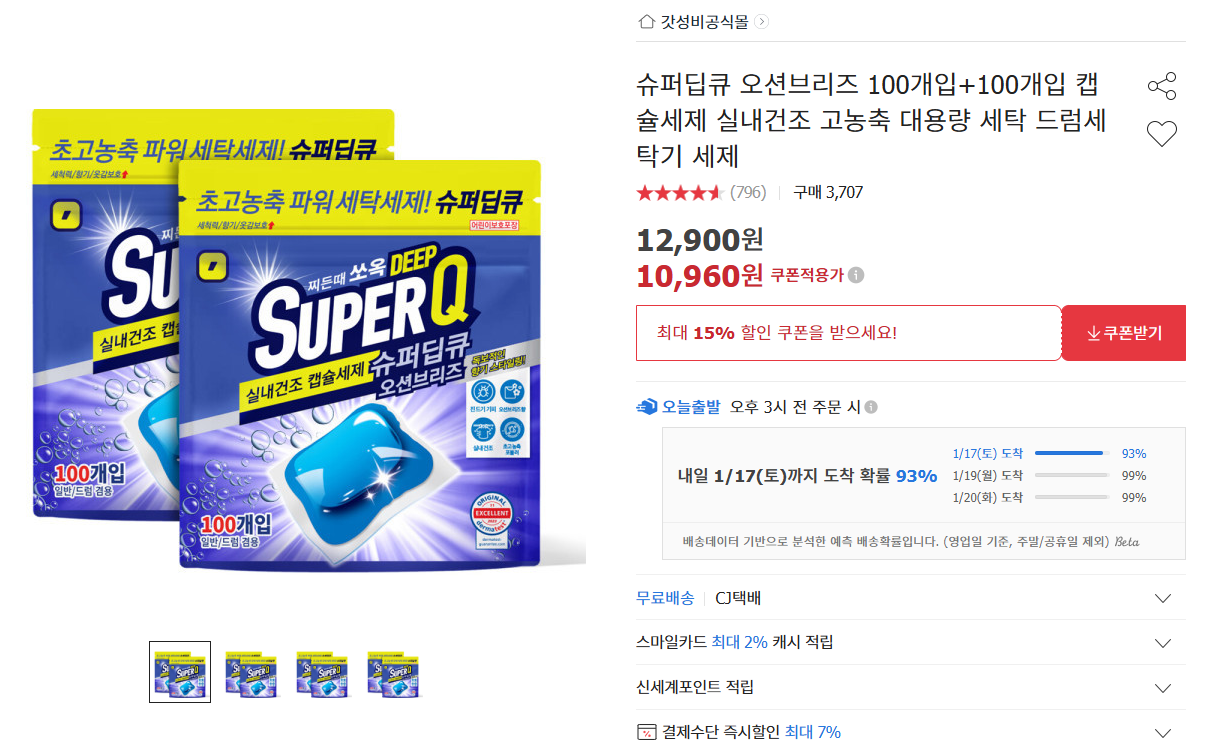The height and width of the screenshot is (754, 1209).
Task: Click the home icon beside 갓성비공식몰
Action: [646, 21]
